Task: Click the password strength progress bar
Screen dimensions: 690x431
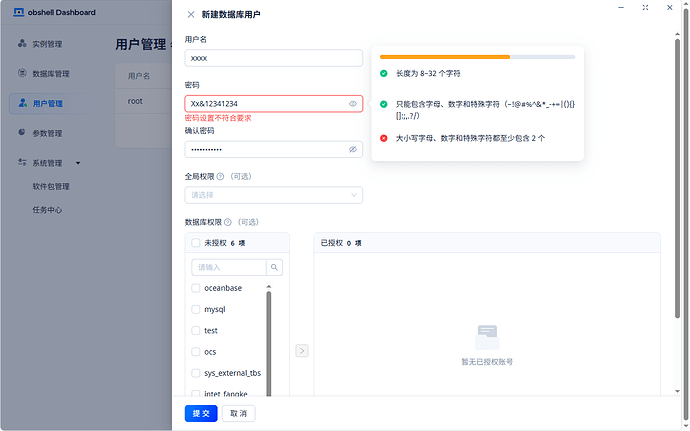Action: point(477,57)
